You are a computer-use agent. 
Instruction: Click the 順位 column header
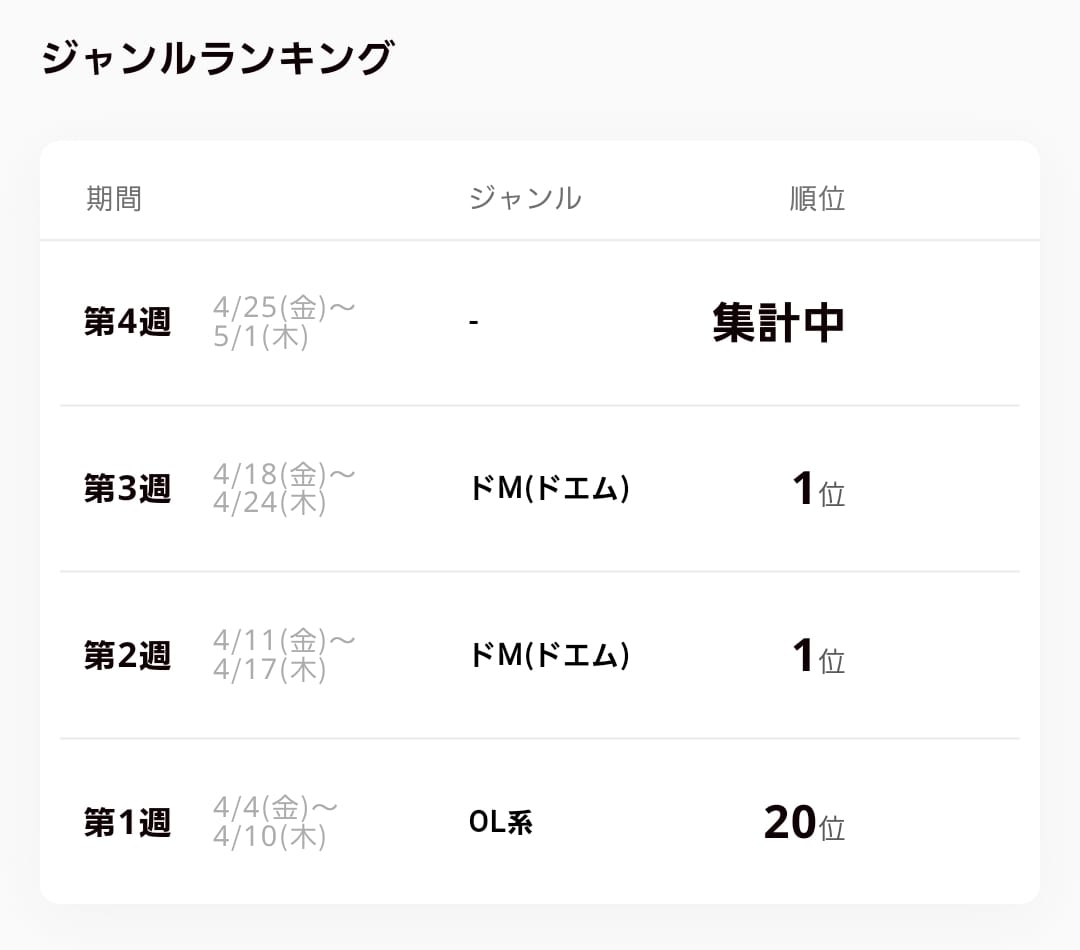[817, 198]
